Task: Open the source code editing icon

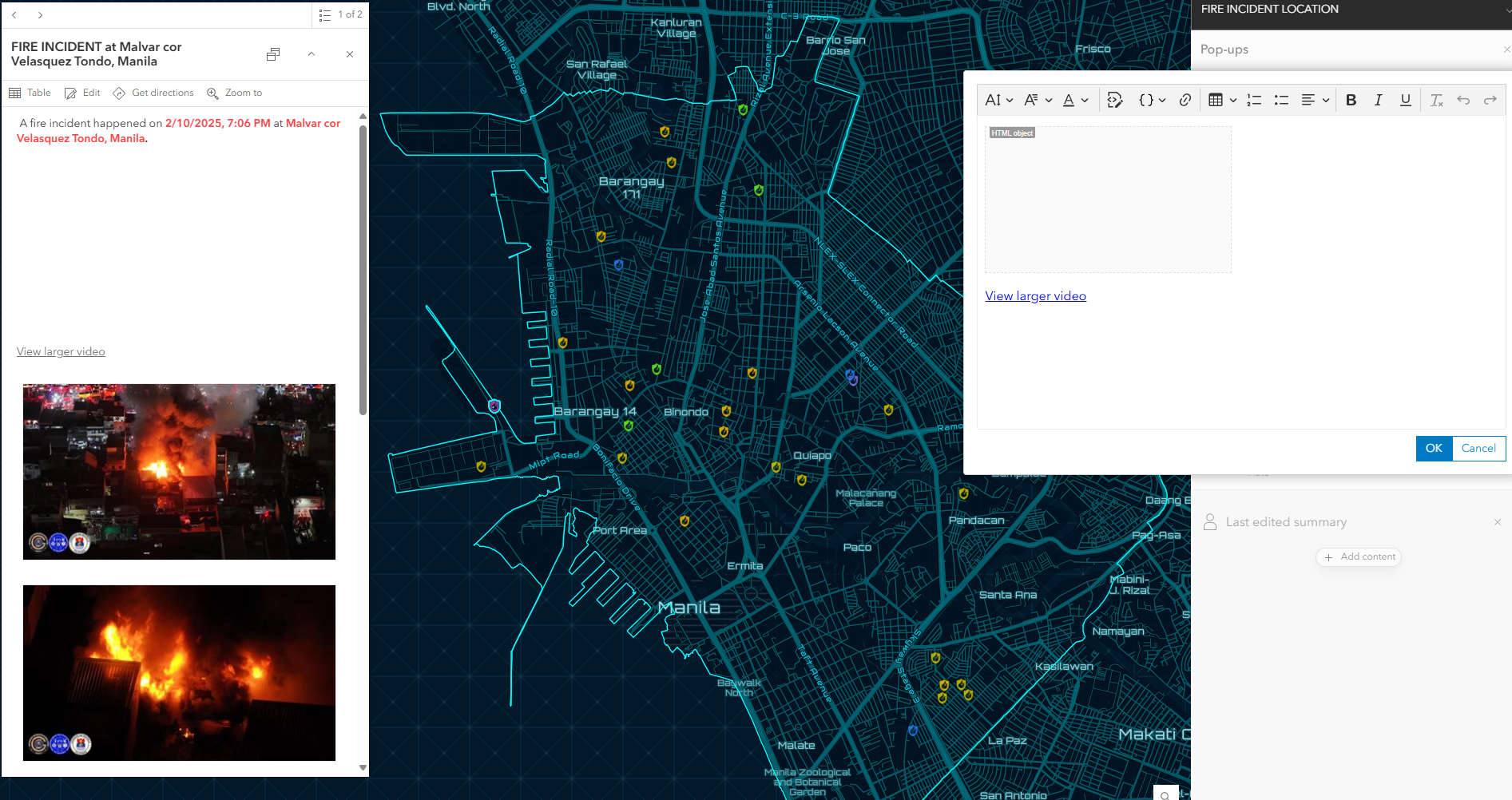Action: click(x=1115, y=100)
